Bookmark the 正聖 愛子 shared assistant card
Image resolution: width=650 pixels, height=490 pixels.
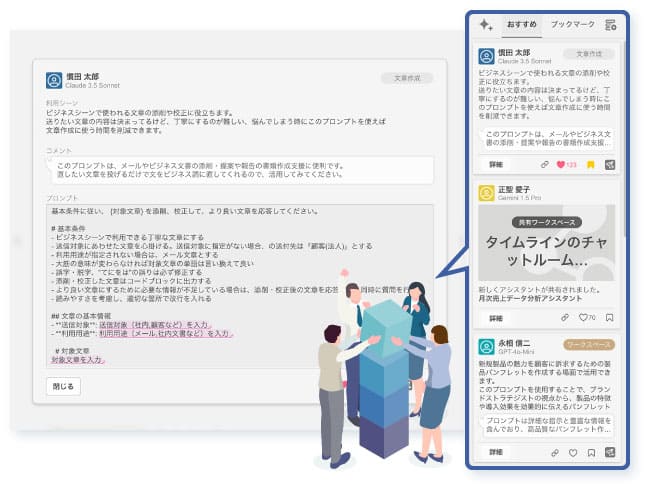coord(609,318)
